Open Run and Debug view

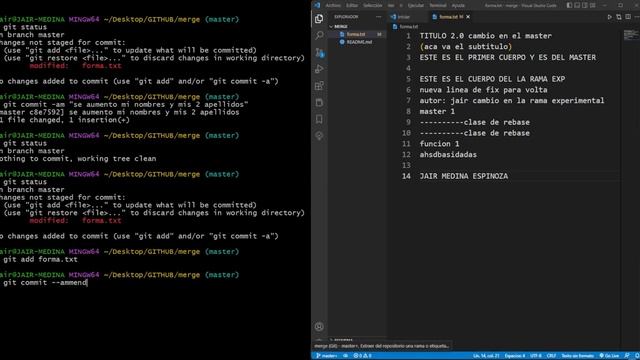point(319,69)
